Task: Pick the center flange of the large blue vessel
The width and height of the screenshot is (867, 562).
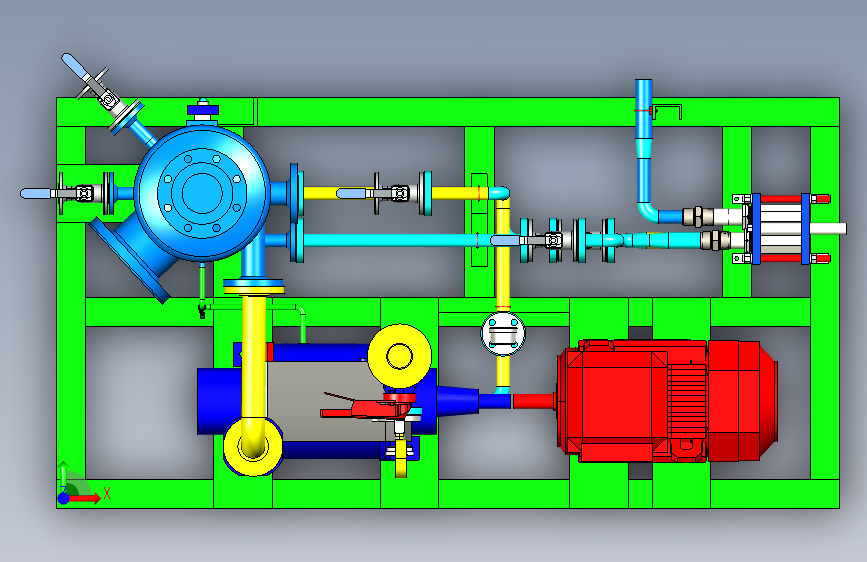Action: [x=201, y=193]
